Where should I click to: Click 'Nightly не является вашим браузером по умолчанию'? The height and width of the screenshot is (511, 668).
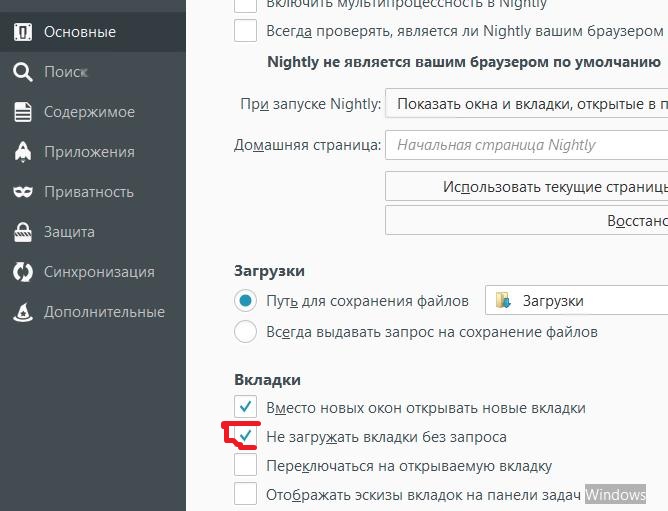click(464, 62)
